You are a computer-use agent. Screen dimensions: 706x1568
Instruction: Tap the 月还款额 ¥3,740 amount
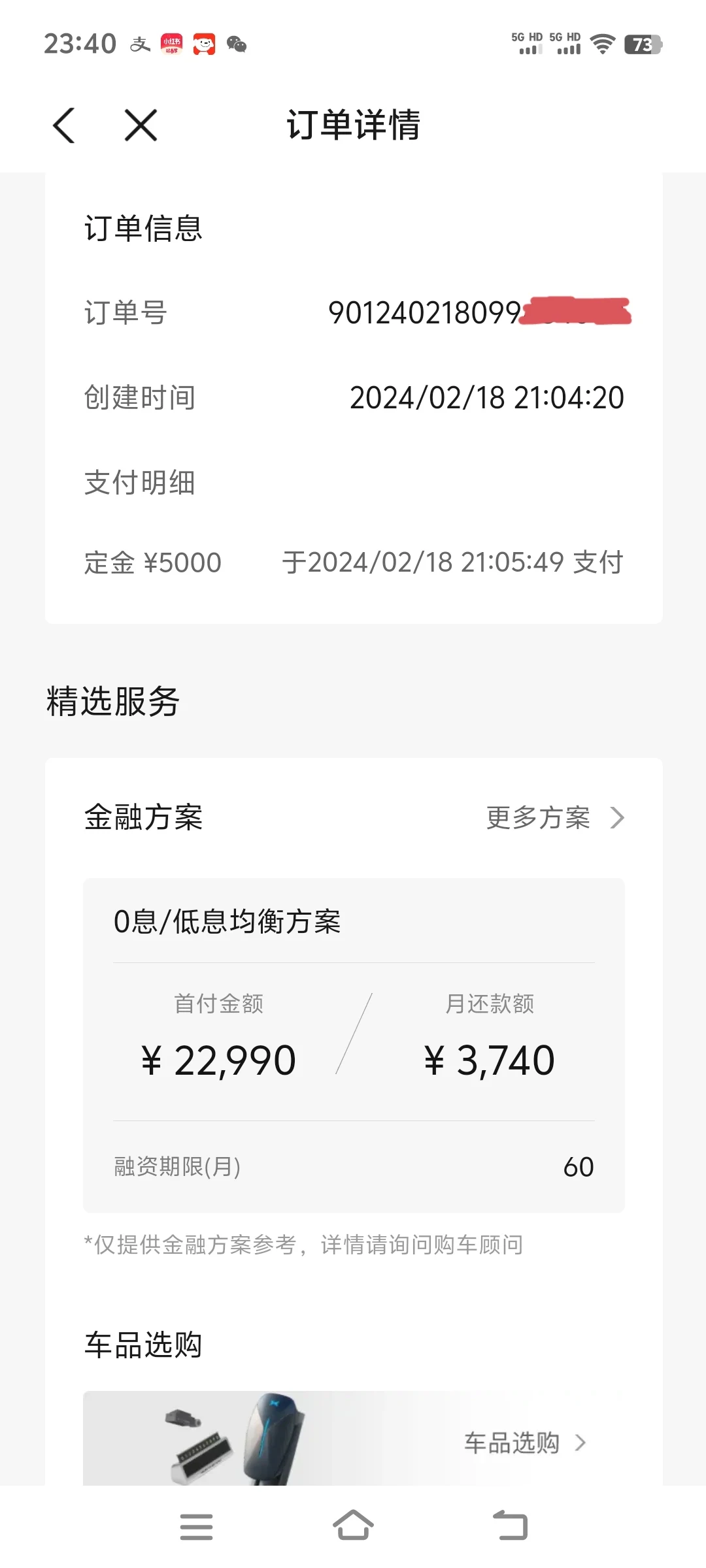[489, 1060]
